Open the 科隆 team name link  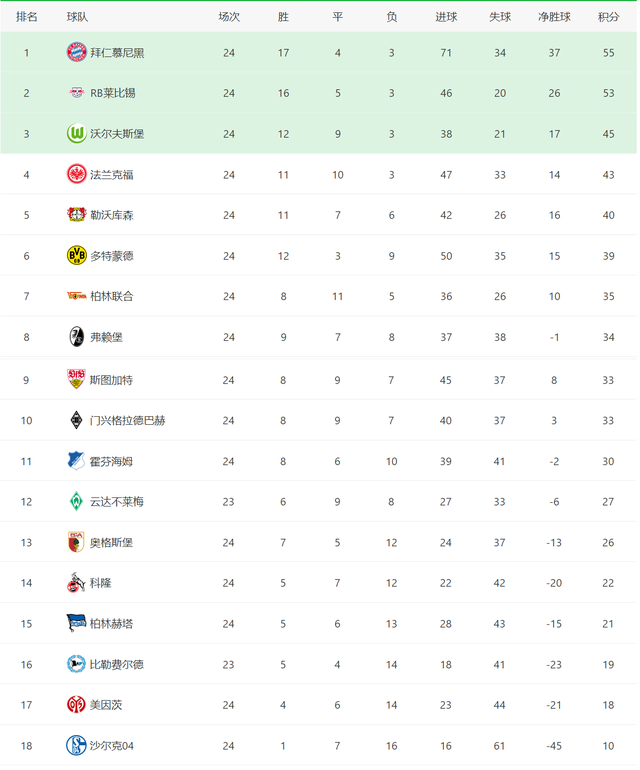point(100,583)
